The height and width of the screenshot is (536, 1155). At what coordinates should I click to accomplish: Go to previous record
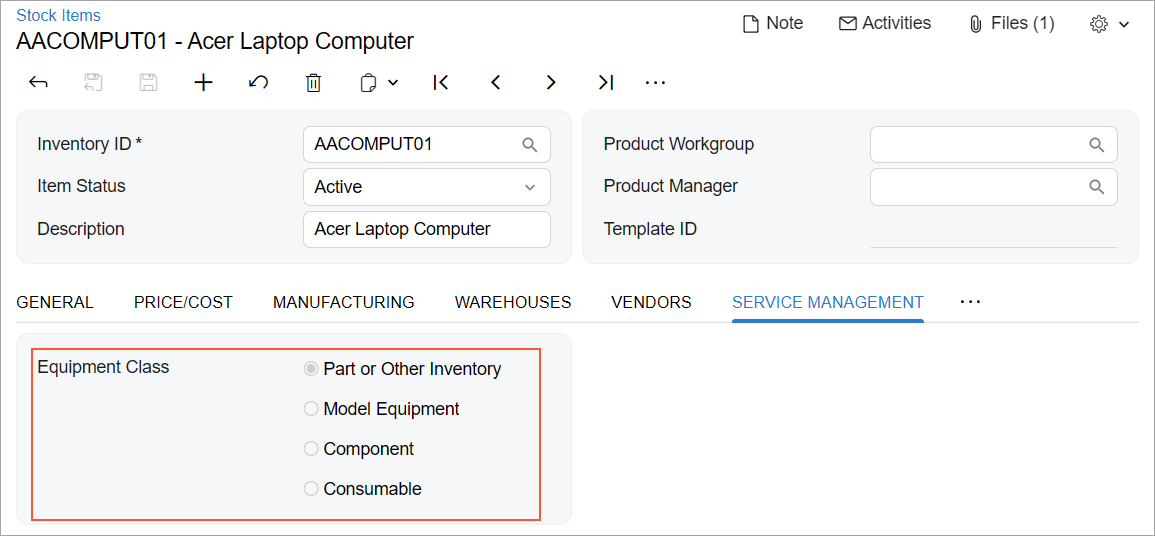pos(496,83)
